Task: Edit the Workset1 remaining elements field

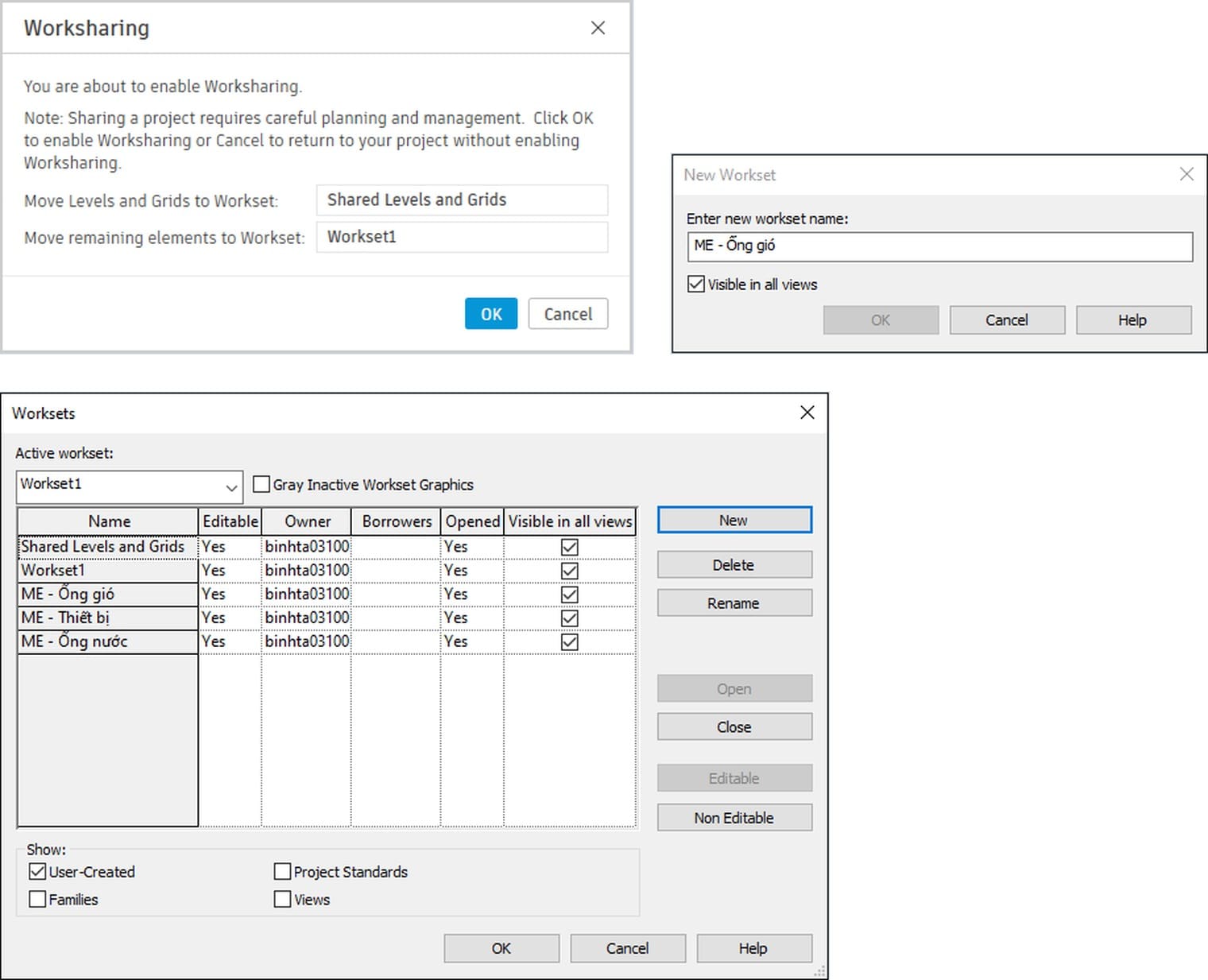Action: pyautogui.click(x=462, y=237)
